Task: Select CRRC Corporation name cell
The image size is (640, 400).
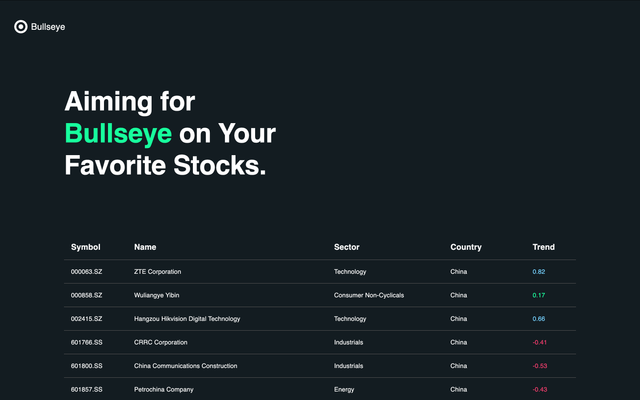Action: pyautogui.click(x=160, y=342)
